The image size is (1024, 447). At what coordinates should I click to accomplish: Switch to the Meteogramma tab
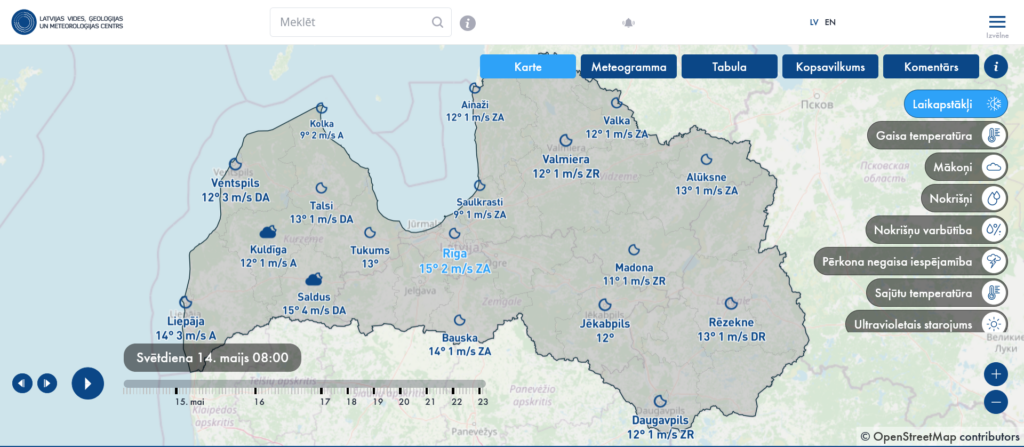628,67
